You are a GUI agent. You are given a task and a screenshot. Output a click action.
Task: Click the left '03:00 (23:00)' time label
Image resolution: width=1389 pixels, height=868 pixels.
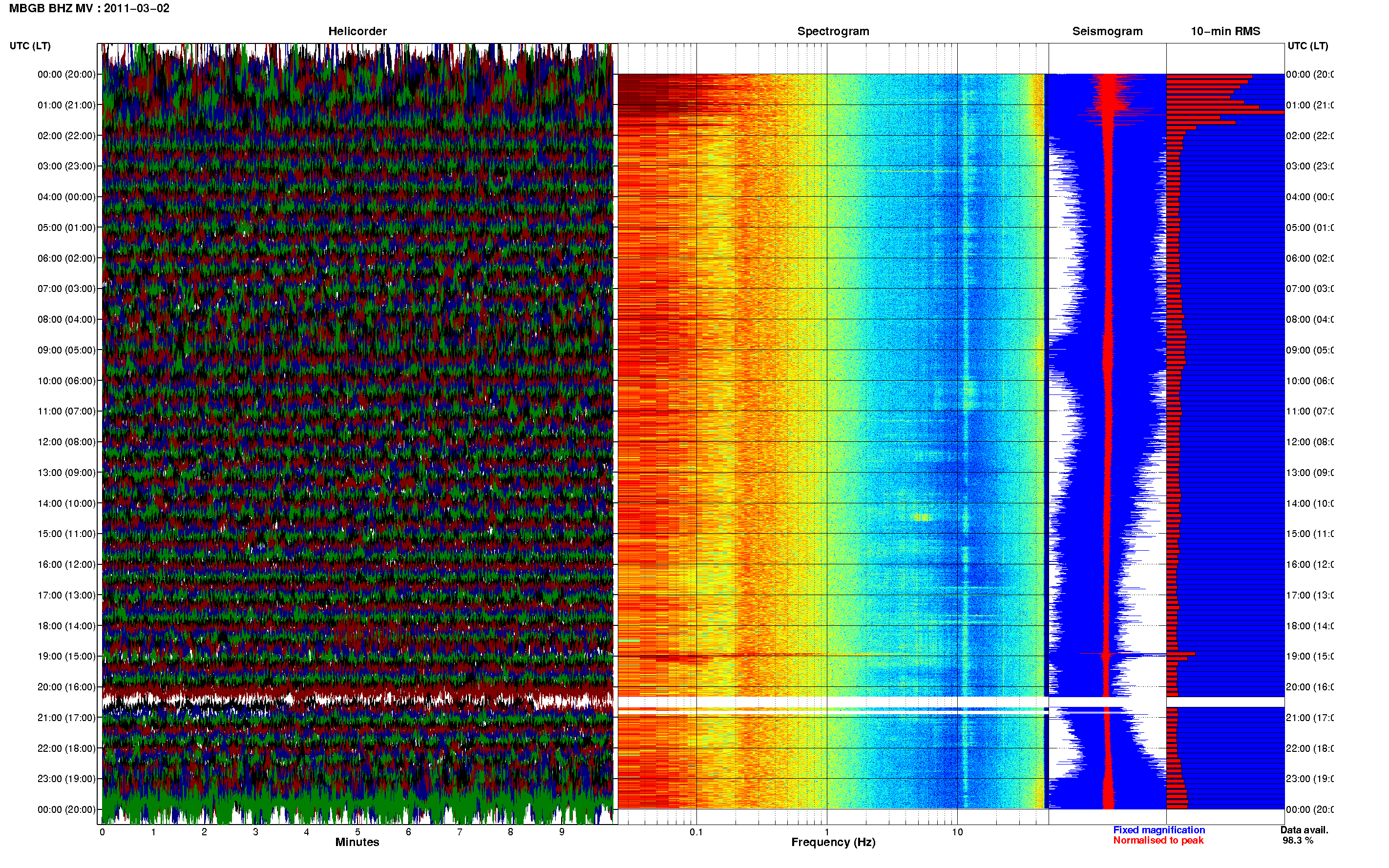(x=66, y=166)
